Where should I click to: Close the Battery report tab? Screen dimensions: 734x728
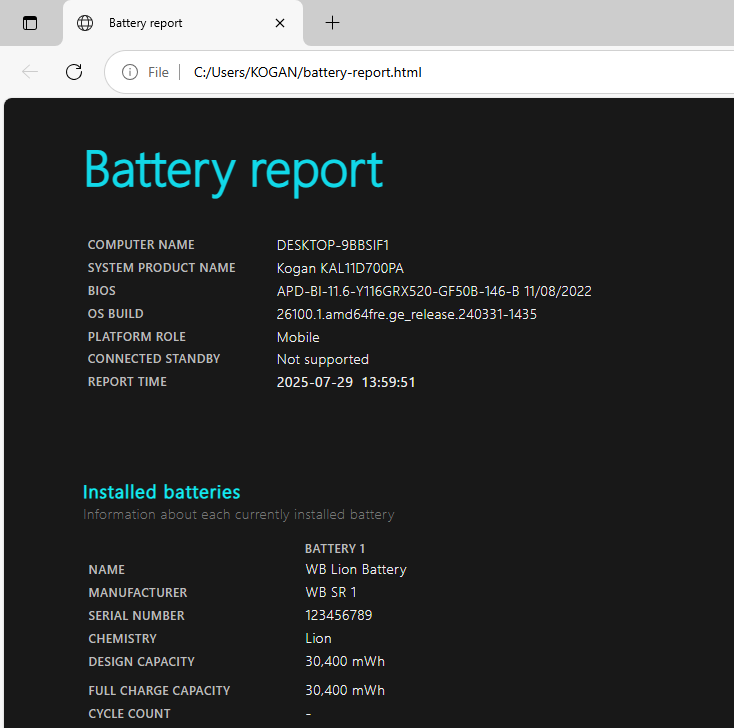(280, 23)
